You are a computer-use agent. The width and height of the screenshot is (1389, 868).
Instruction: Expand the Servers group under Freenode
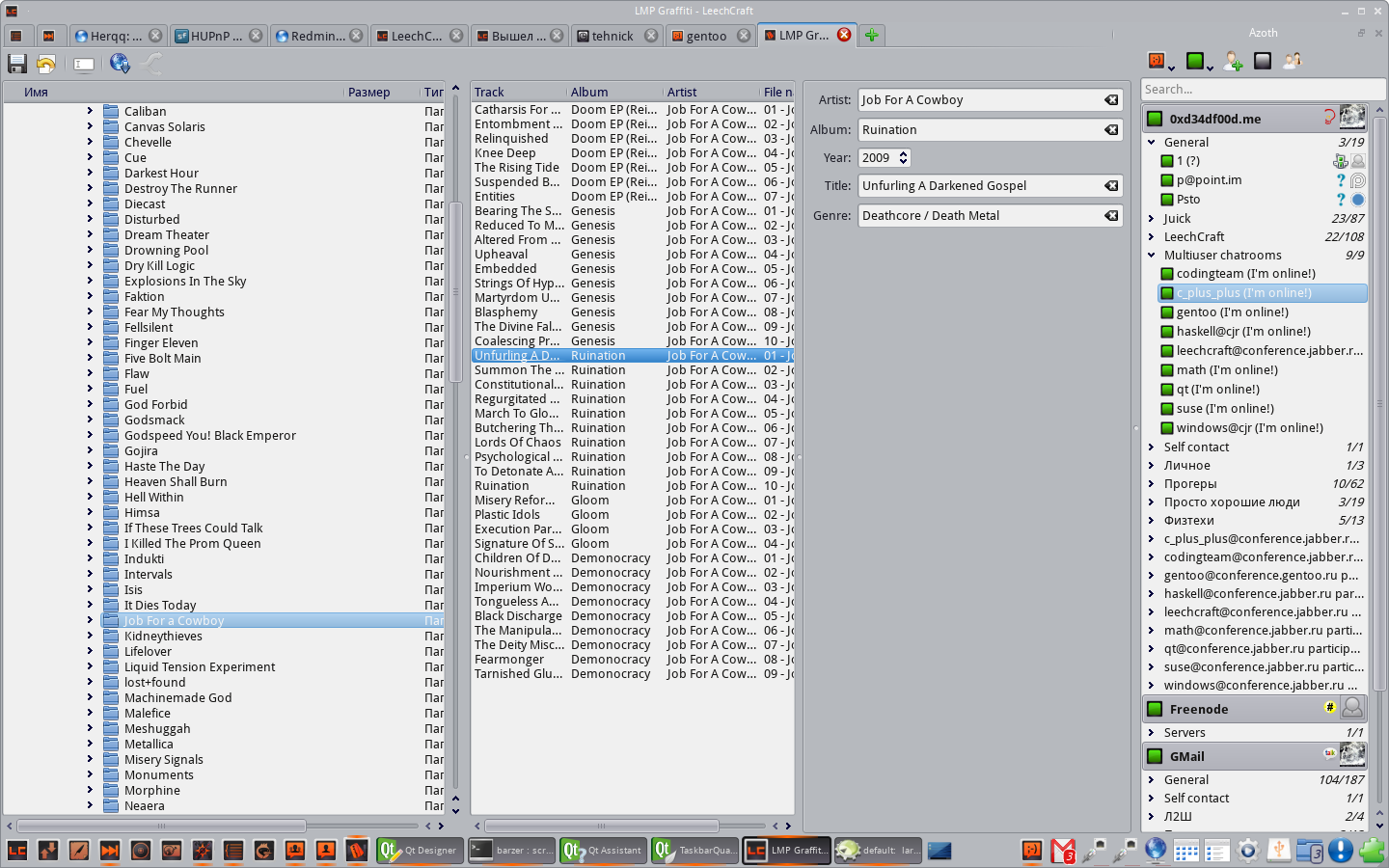point(1152,733)
